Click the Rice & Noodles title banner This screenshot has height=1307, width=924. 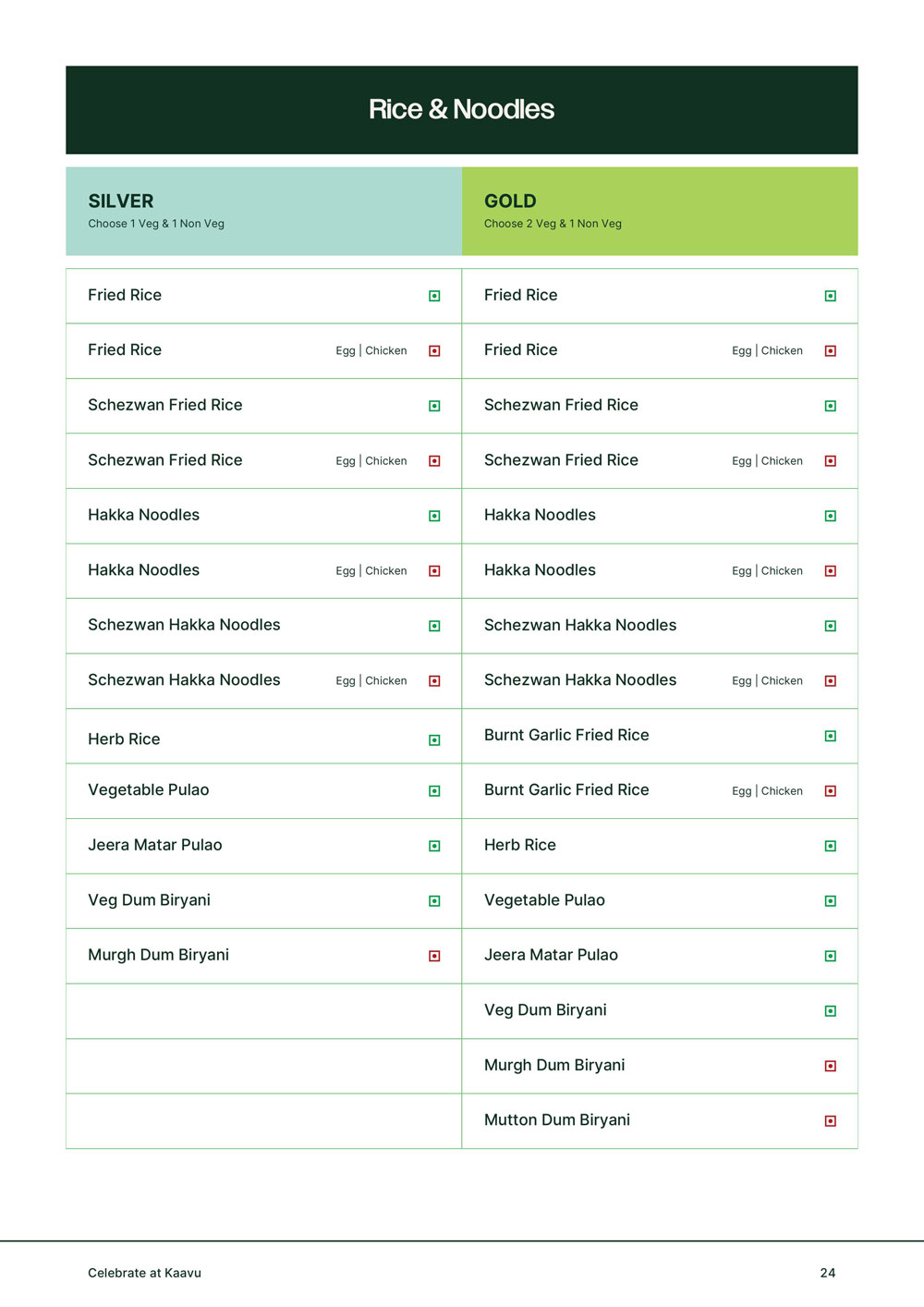point(461,110)
